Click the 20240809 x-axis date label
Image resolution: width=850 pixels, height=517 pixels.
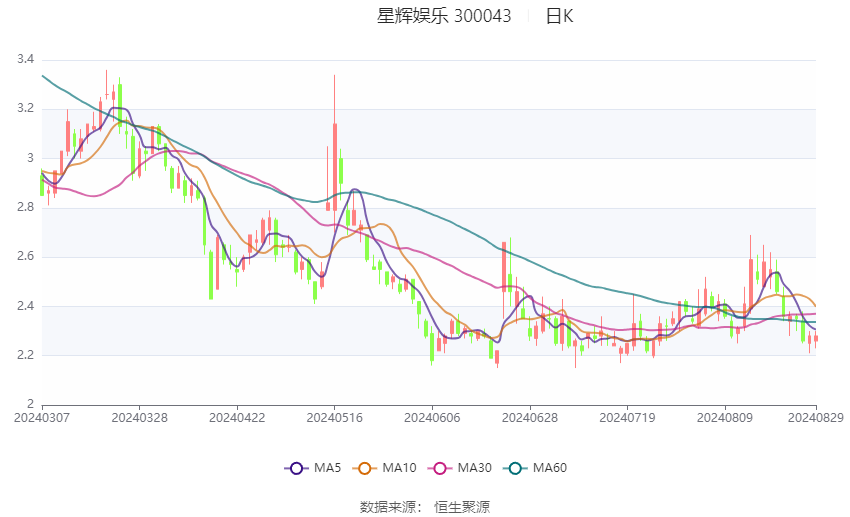coord(725,418)
